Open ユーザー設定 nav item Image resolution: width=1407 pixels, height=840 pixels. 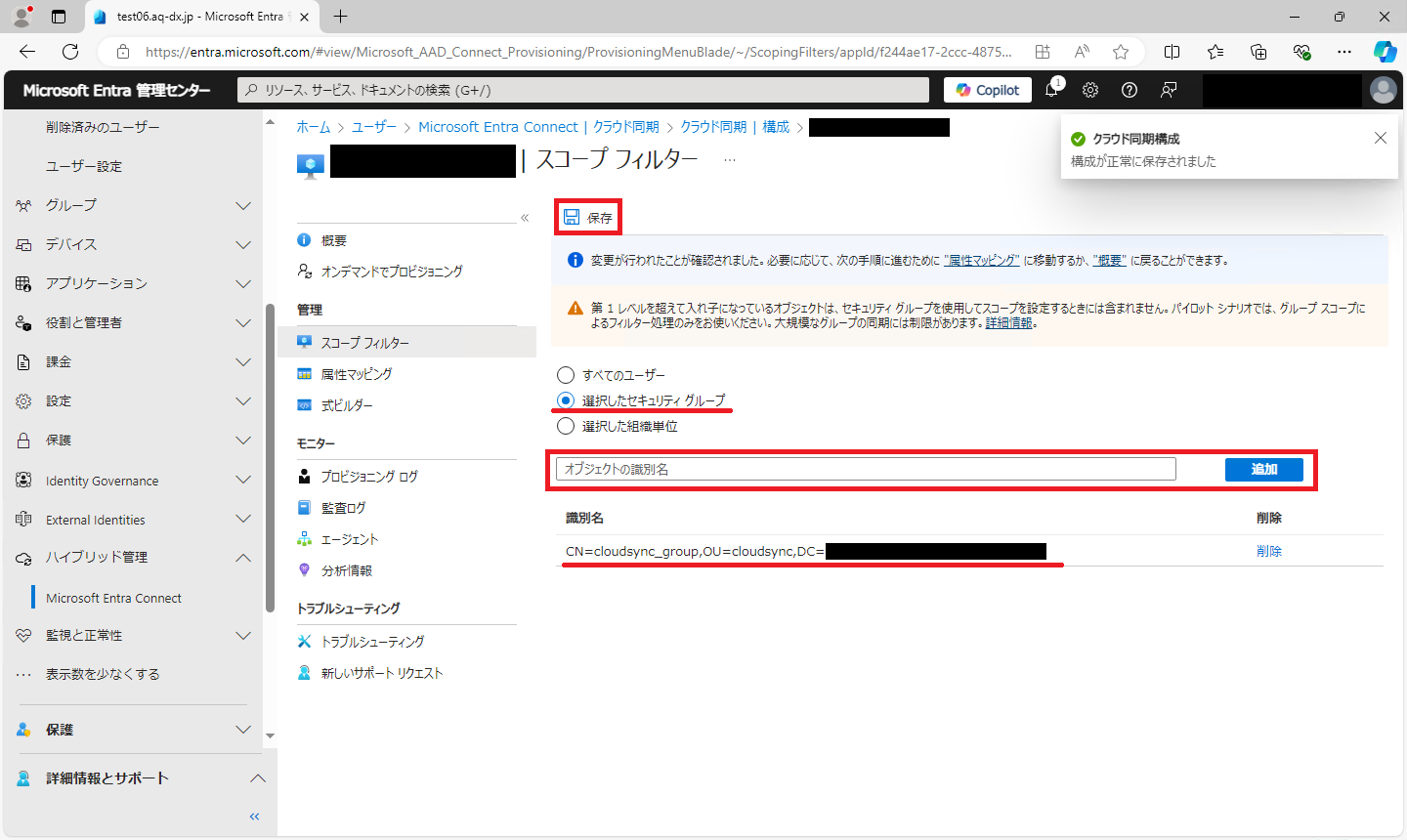pos(84,166)
